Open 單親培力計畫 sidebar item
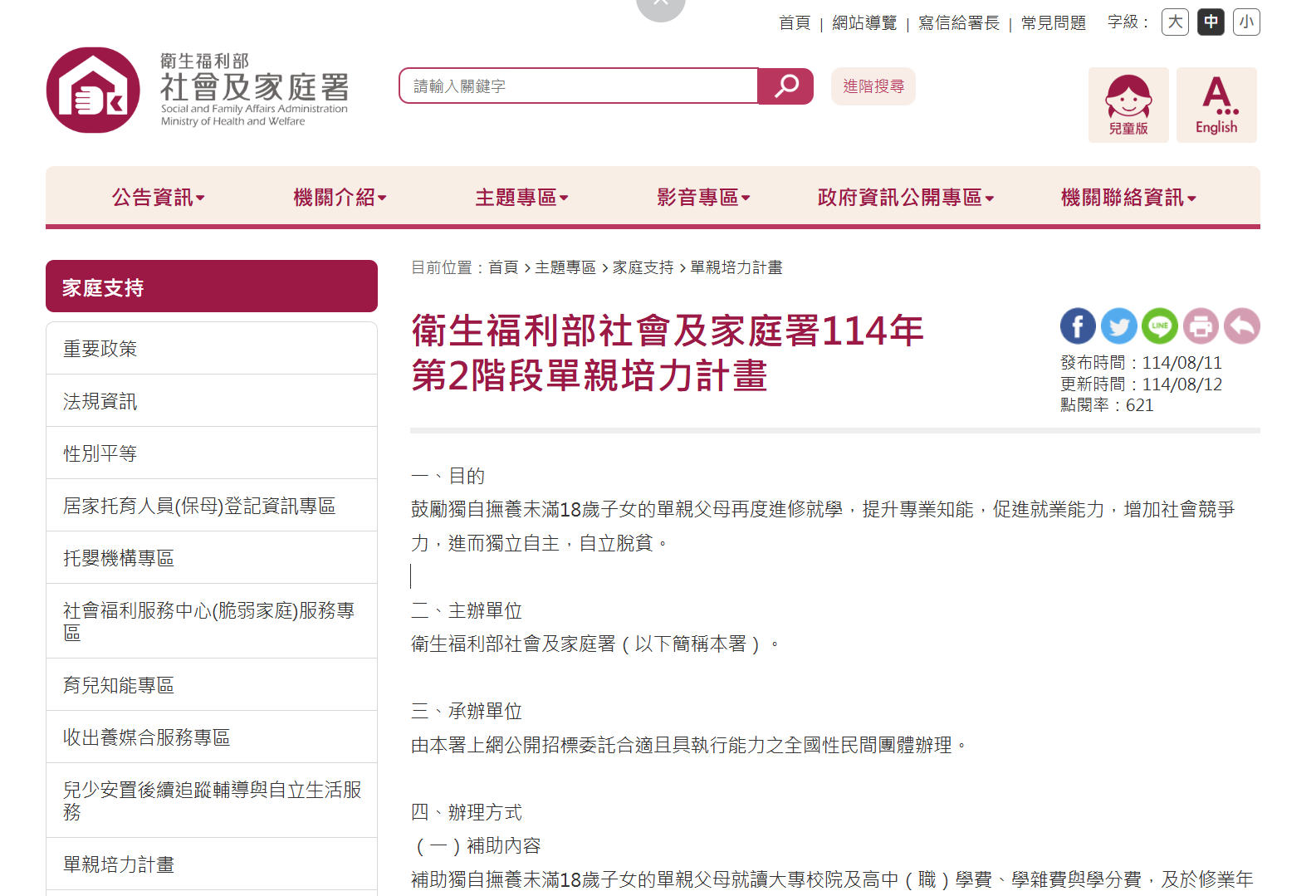 (x=212, y=864)
